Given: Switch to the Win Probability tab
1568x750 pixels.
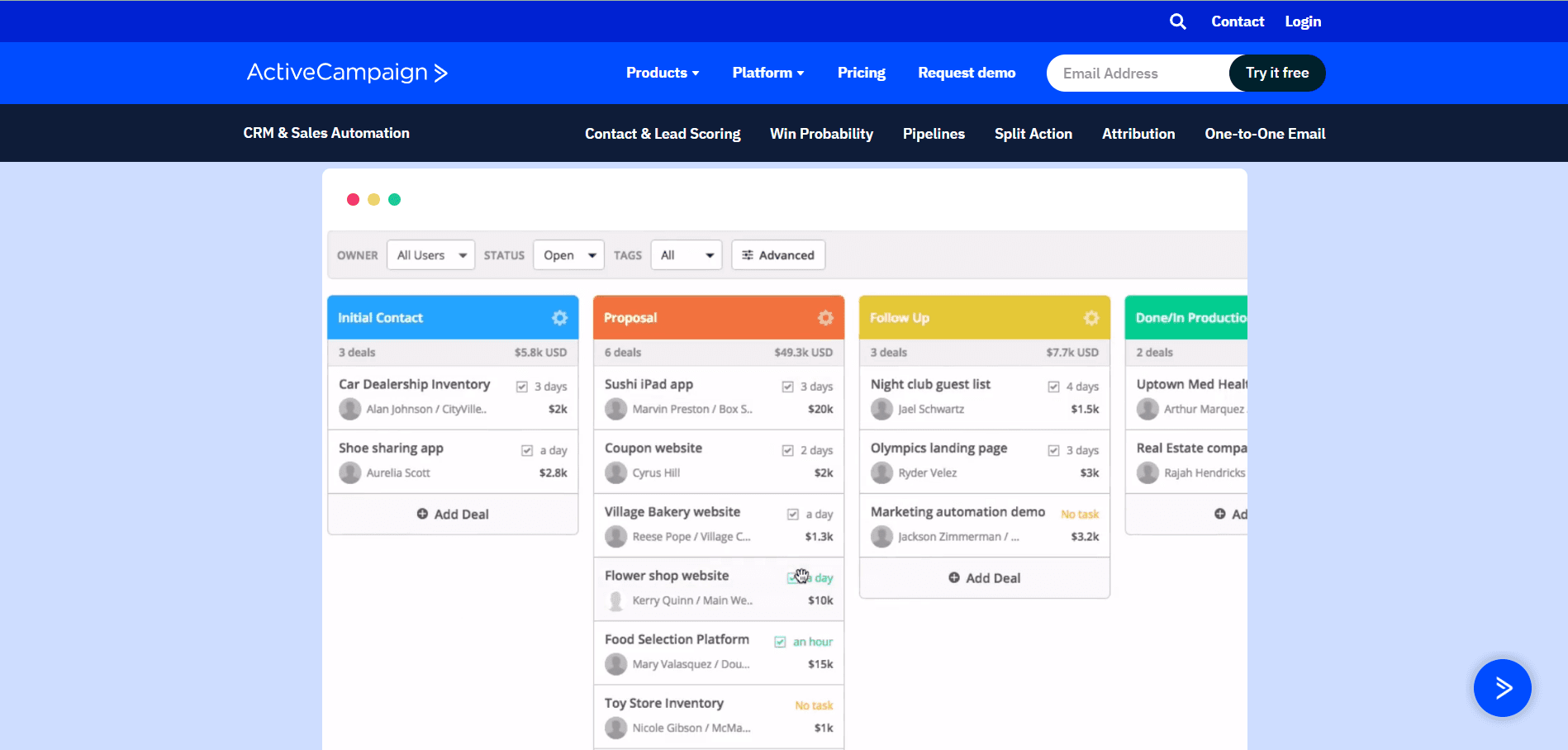Looking at the screenshot, I should (x=821, y=133).
